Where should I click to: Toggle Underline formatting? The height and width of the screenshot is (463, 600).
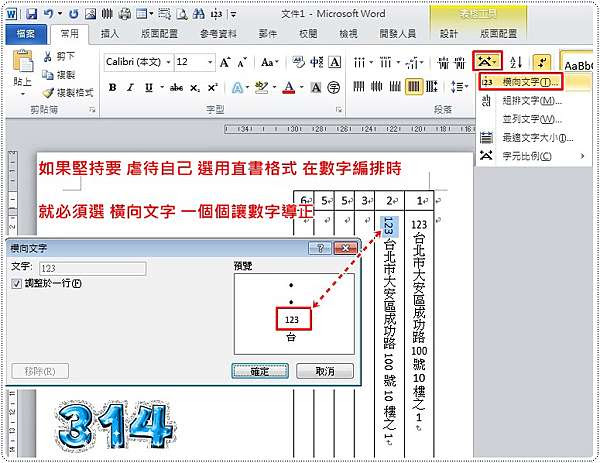[x=149, y=88]
